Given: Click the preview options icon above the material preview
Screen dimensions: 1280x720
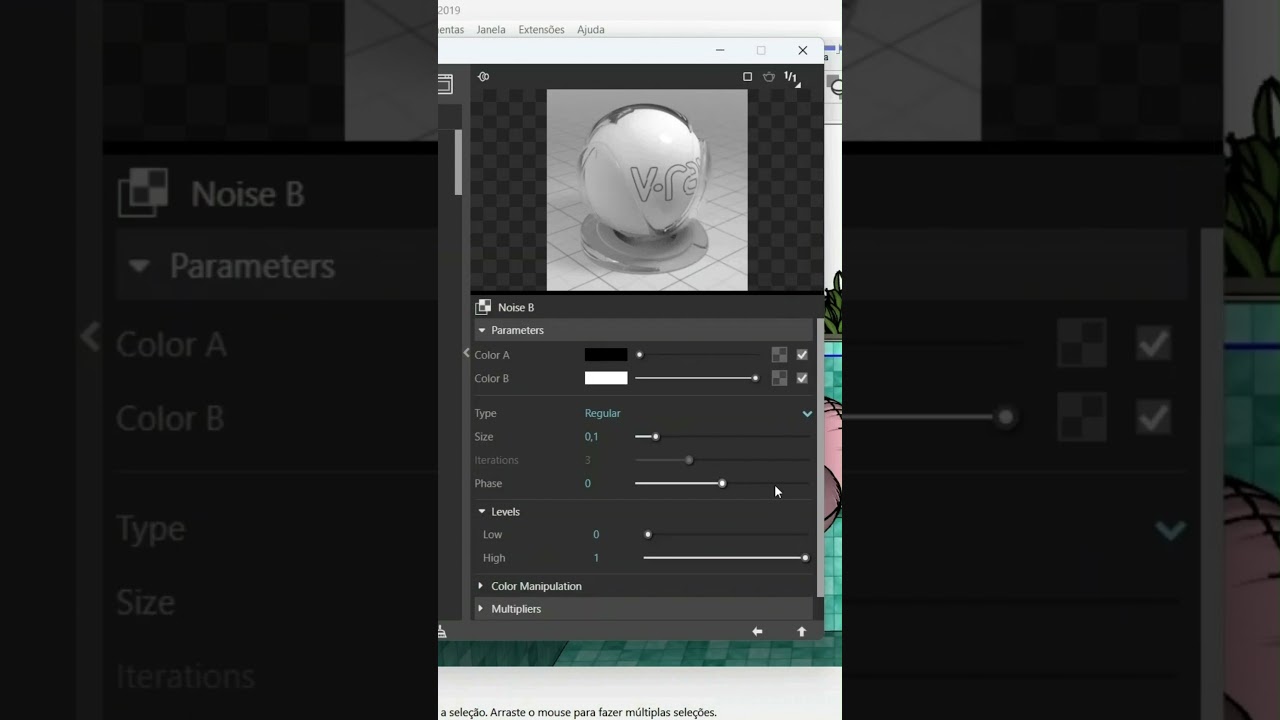Looking at the screenshot, I should click(483, 77).
